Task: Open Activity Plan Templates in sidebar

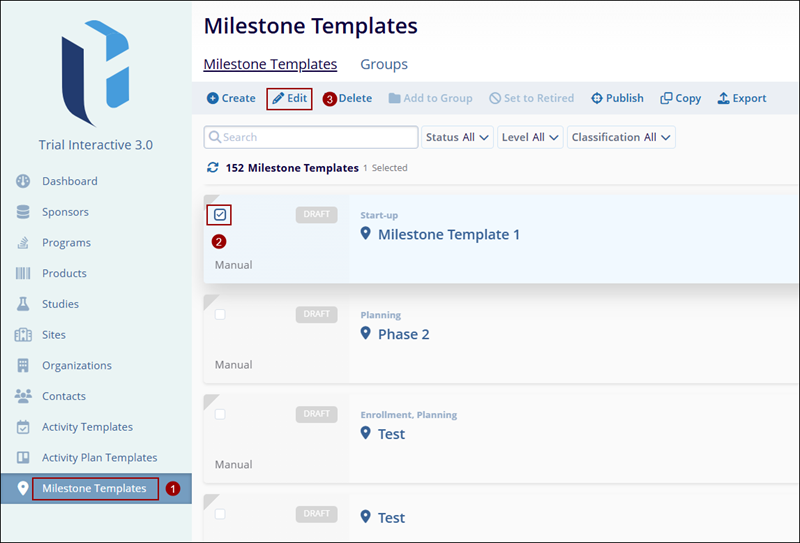Action: [99, 457]
